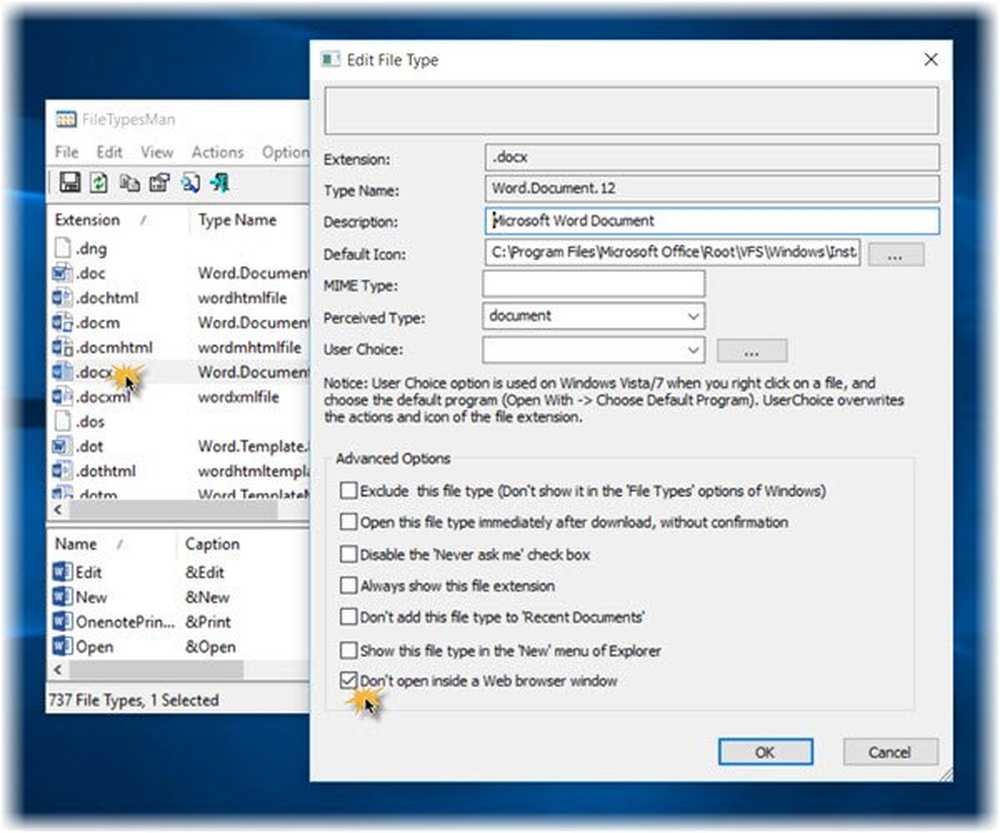Click the Properties toolbar icon
Image resolution: width=1000 pixels, height=833 pixels.
tap(159, 183)
